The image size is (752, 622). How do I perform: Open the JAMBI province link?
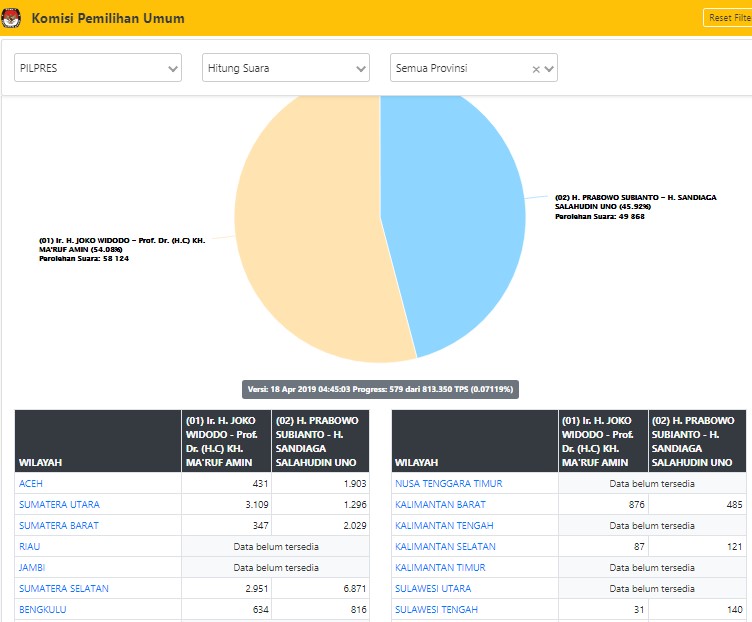coord(32,568)
